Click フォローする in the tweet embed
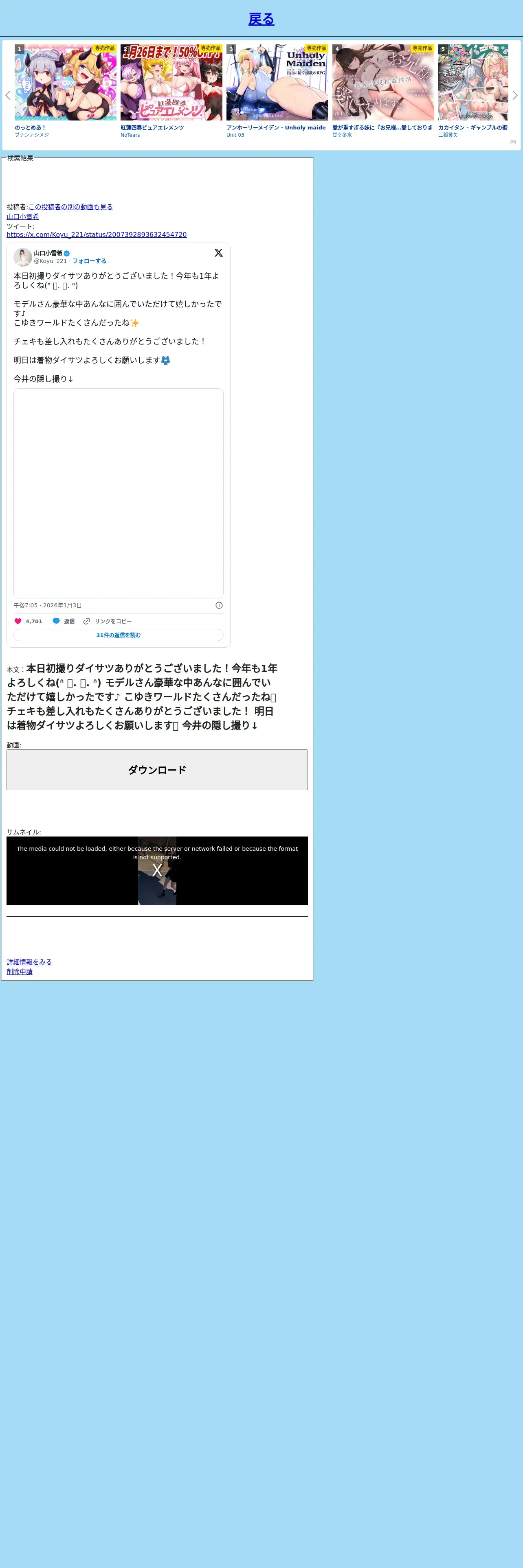Viewport: 523px width, 1568px height. (x=90, y=261)
